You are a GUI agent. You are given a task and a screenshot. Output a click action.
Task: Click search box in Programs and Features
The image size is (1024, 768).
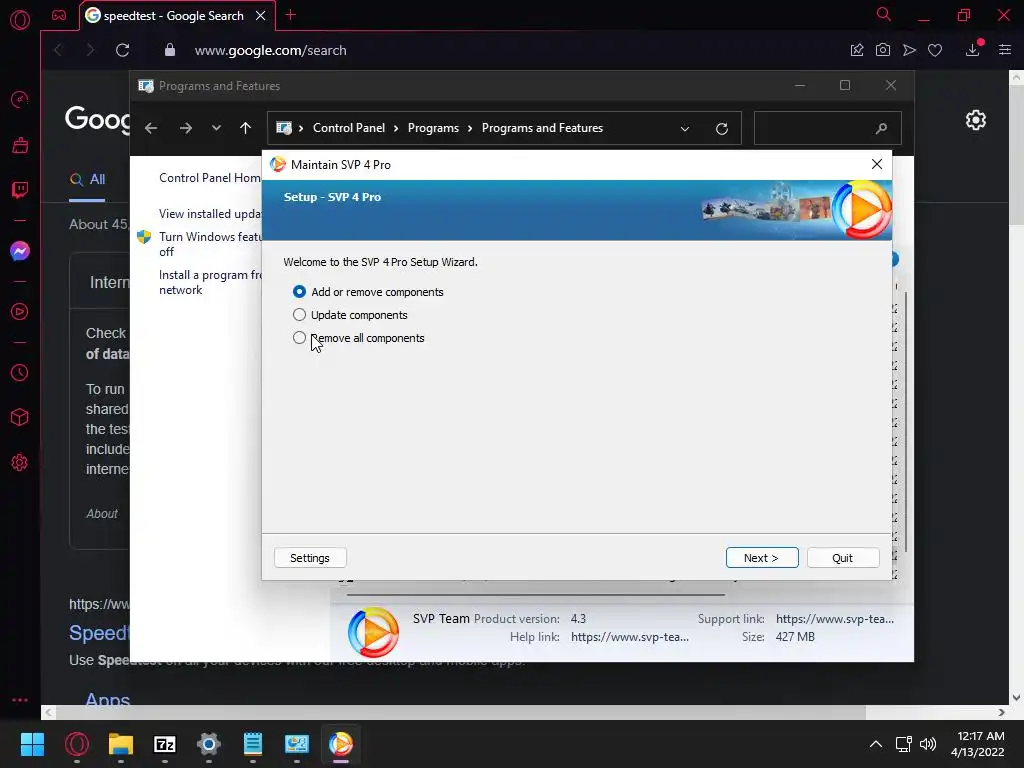click(x=827, y=128)
